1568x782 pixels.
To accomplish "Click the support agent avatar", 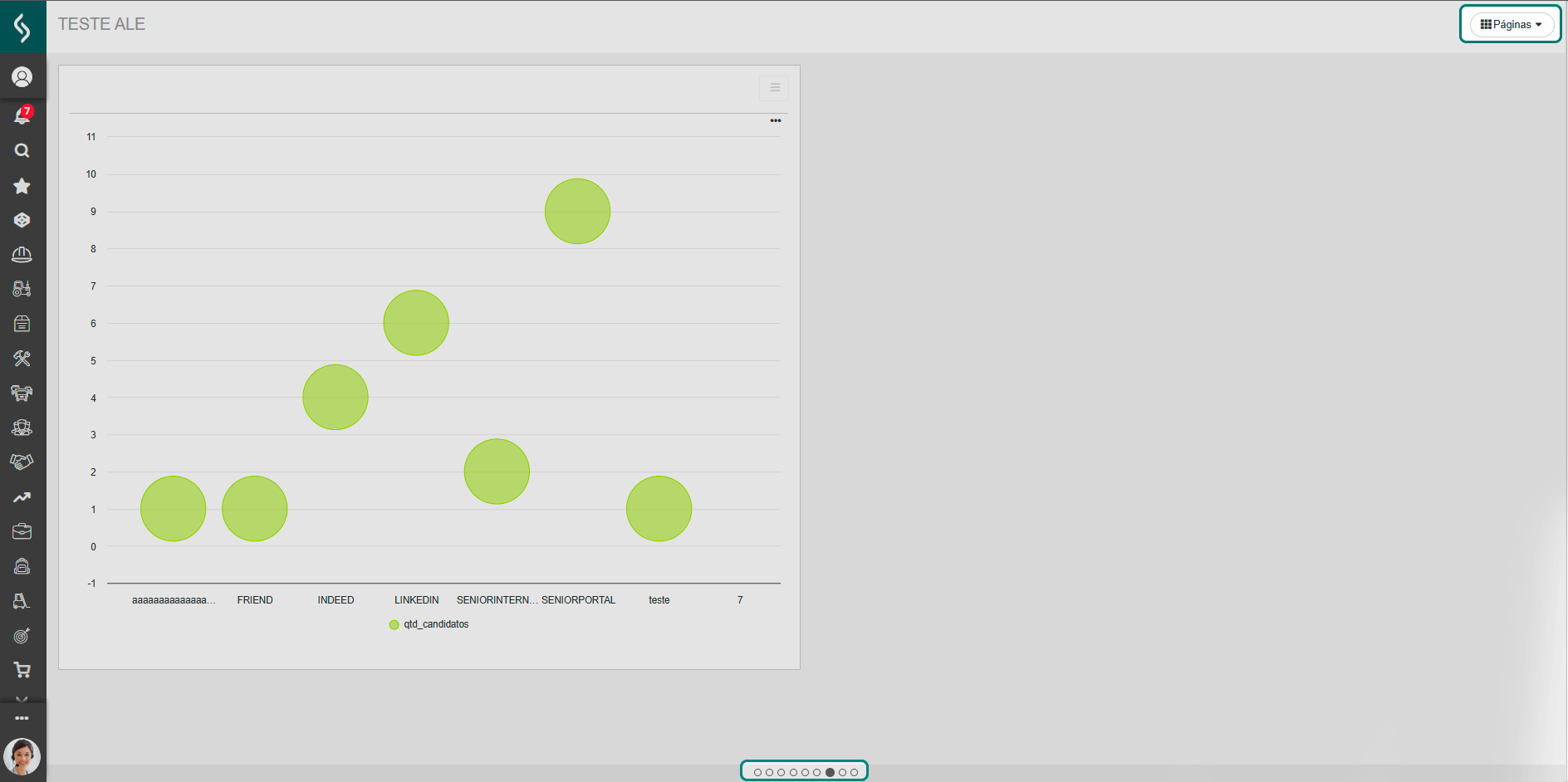I will [22, 757].
